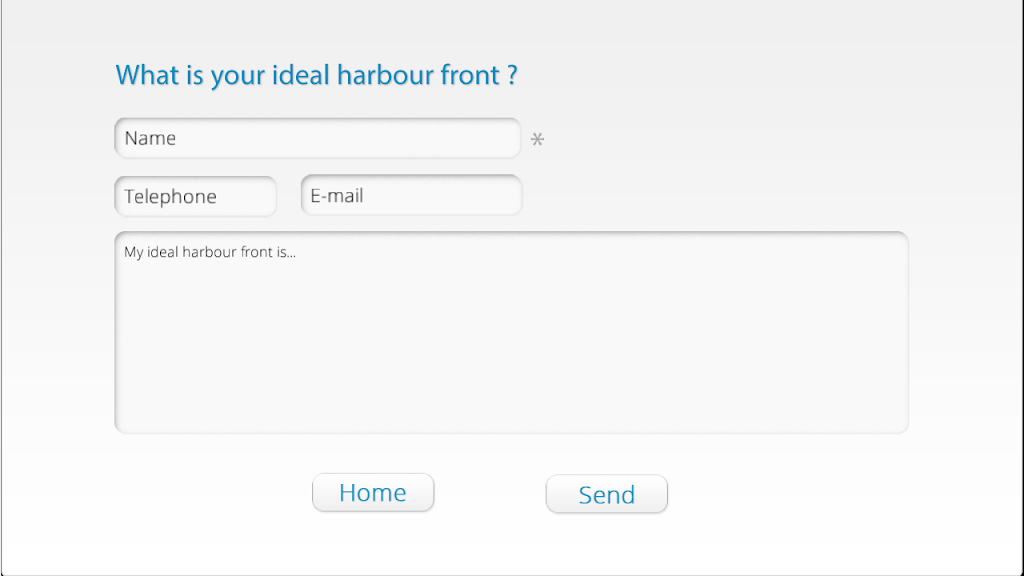
Task: Click the "My ideal harbour front is..." placeholder
Action: click(x=210, y=252)
